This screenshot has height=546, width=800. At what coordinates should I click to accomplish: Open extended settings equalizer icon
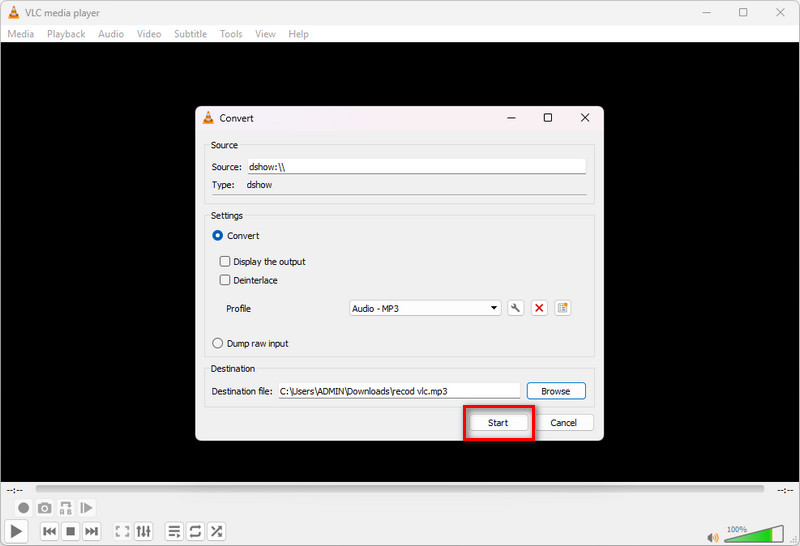(143, 531)
